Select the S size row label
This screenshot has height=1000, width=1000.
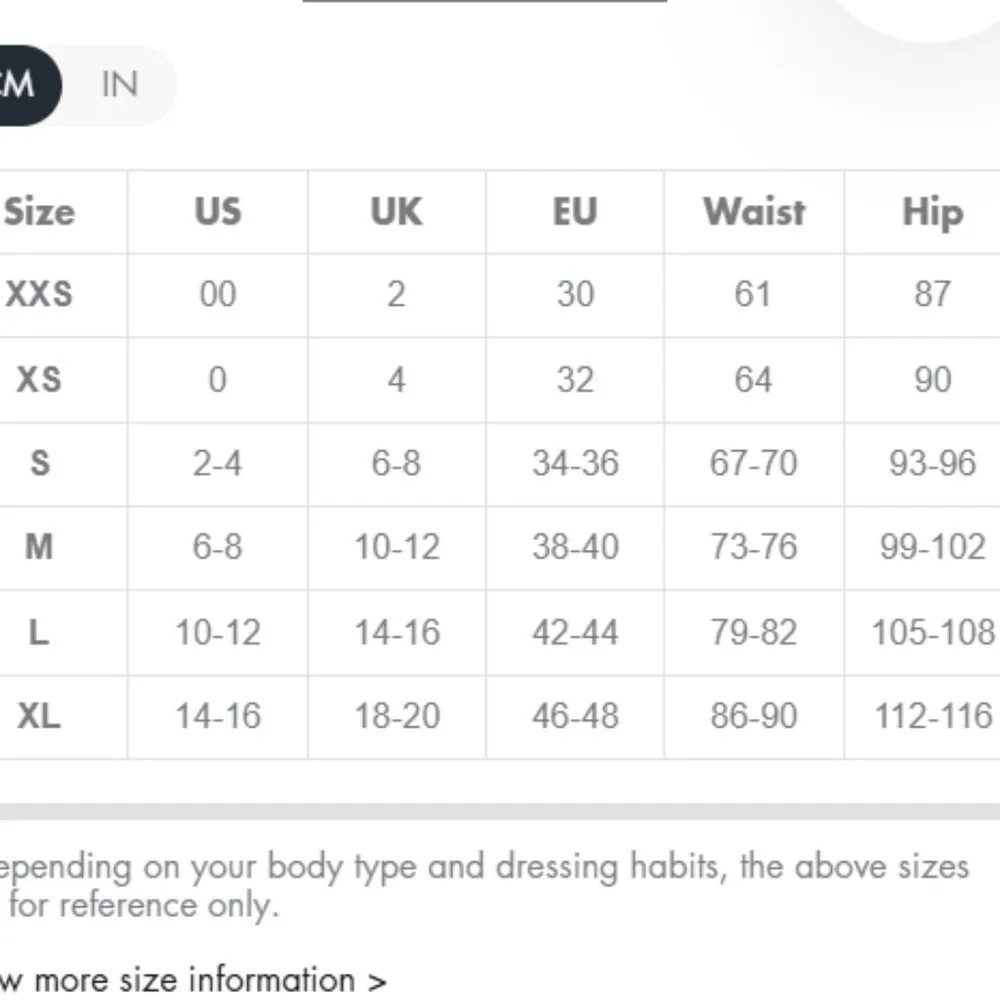[x=39, y=463]
